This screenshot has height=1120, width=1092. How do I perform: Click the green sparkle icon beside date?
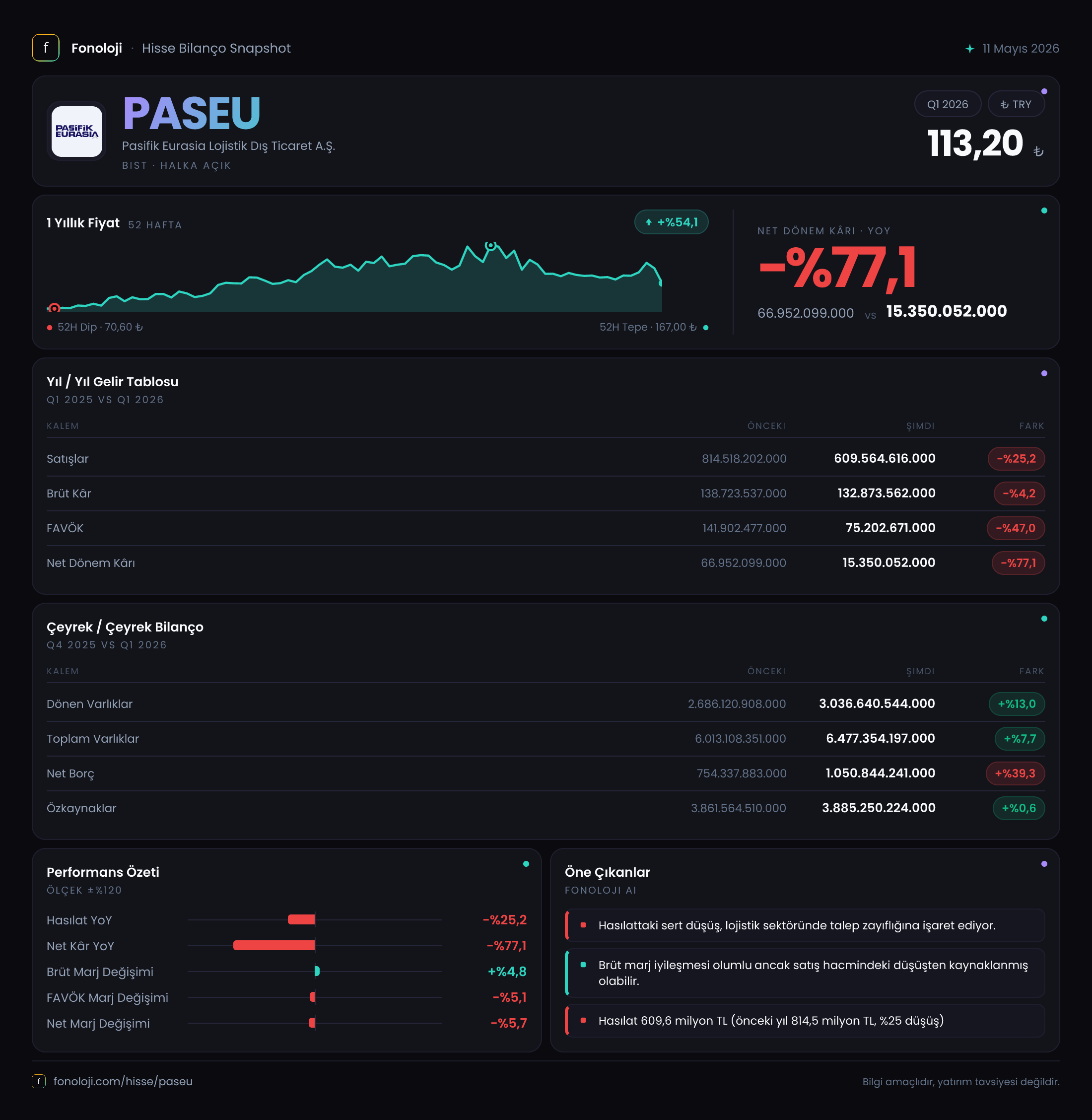coord(969,49)
